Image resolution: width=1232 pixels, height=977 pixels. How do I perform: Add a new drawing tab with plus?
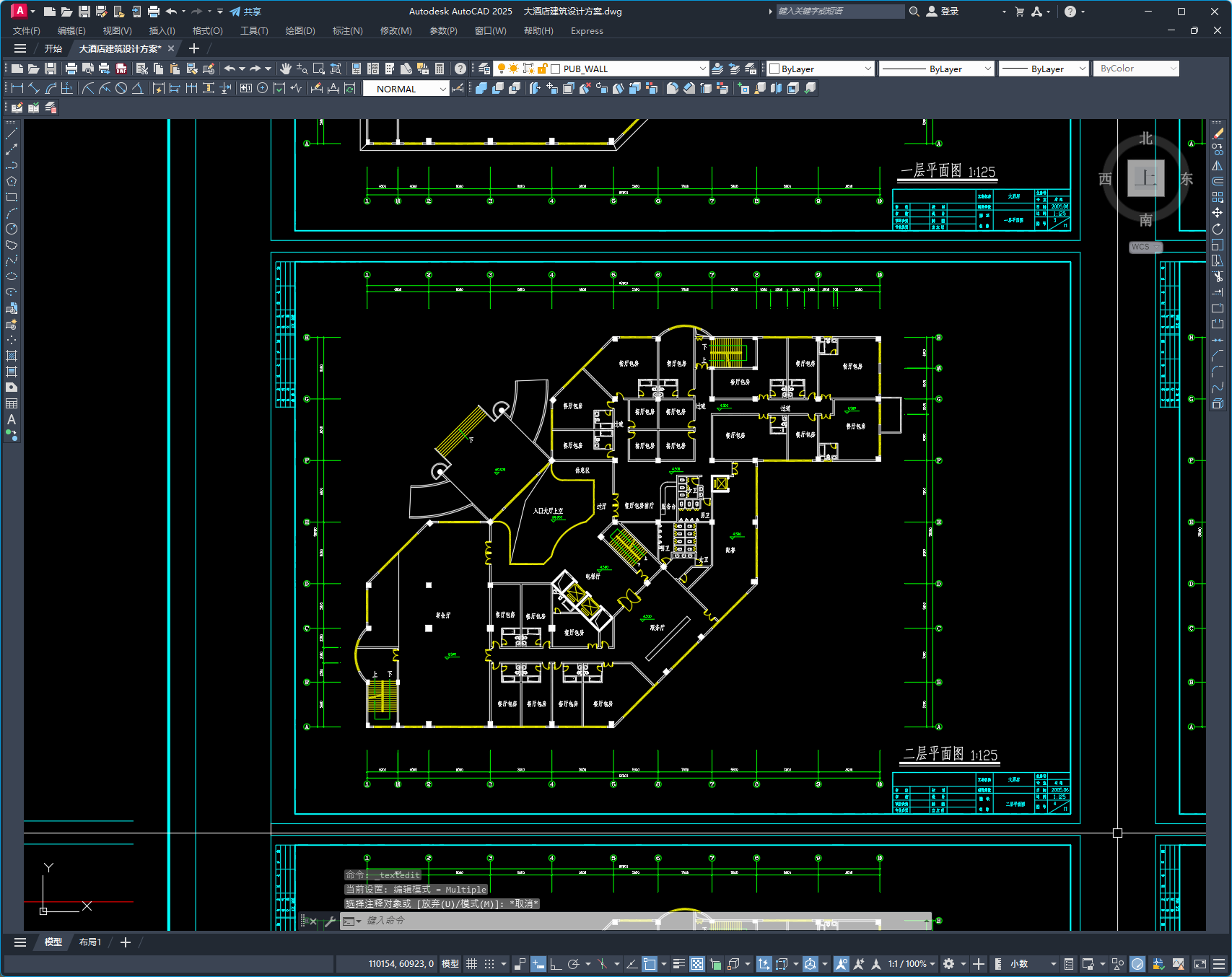[x=193, y=48]
